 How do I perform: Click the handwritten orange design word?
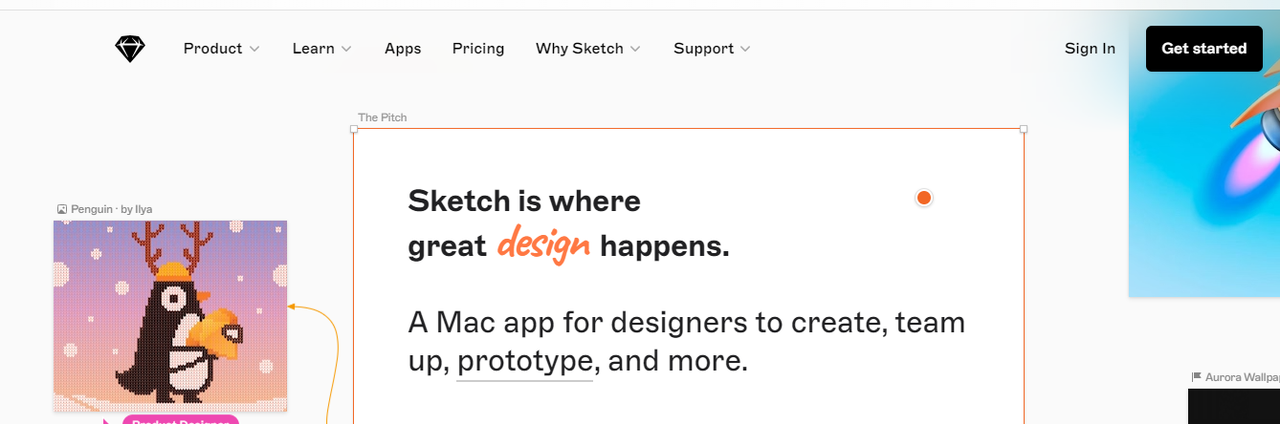pos(544,244)
